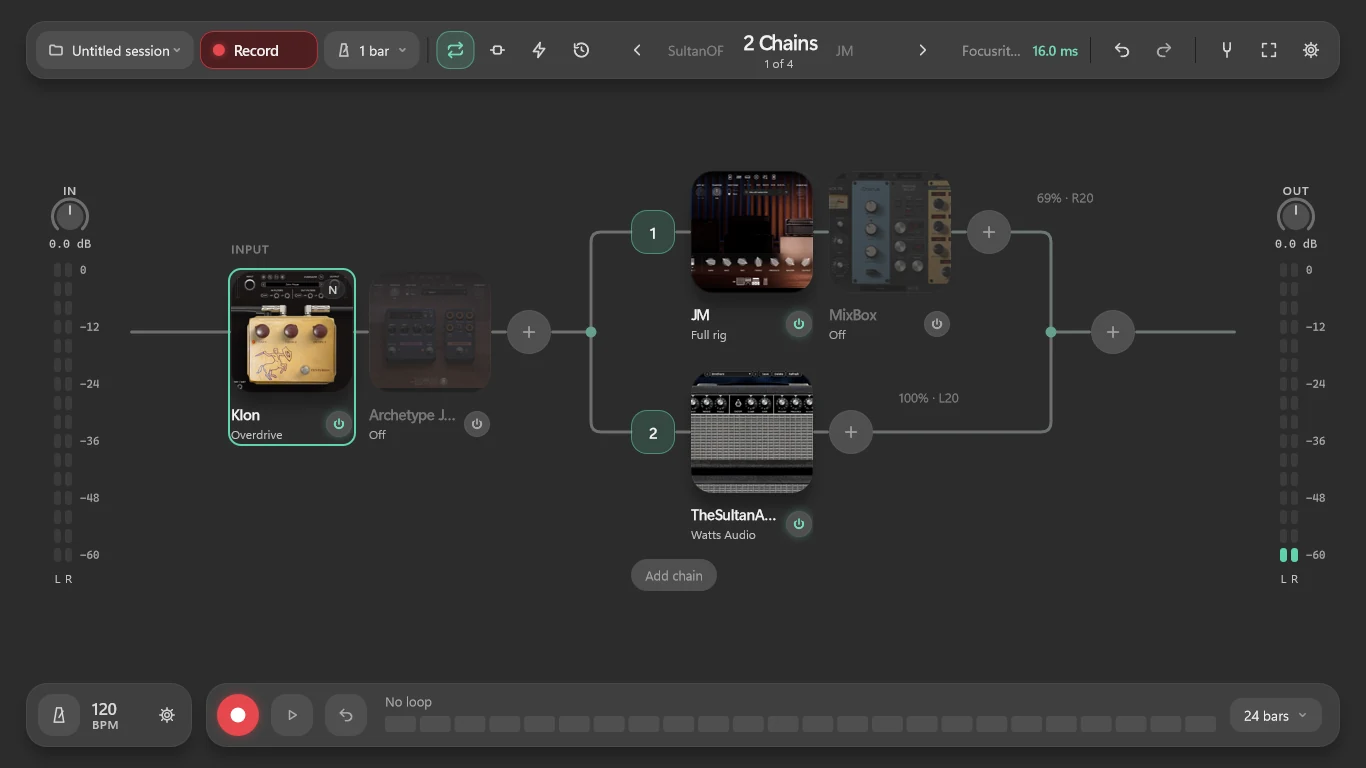1366x768 pixels.
Task: Open the Klon pedal thumbnail
Action: pyautogui.click(x=292, y=332)
